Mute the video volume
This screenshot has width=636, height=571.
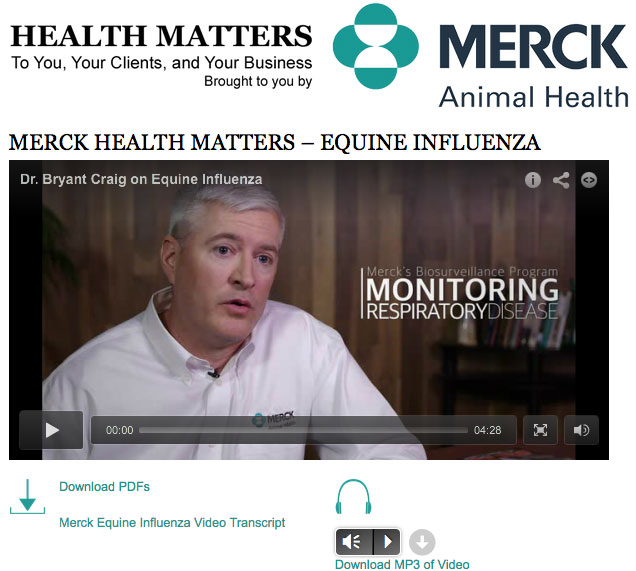(581, 430)
